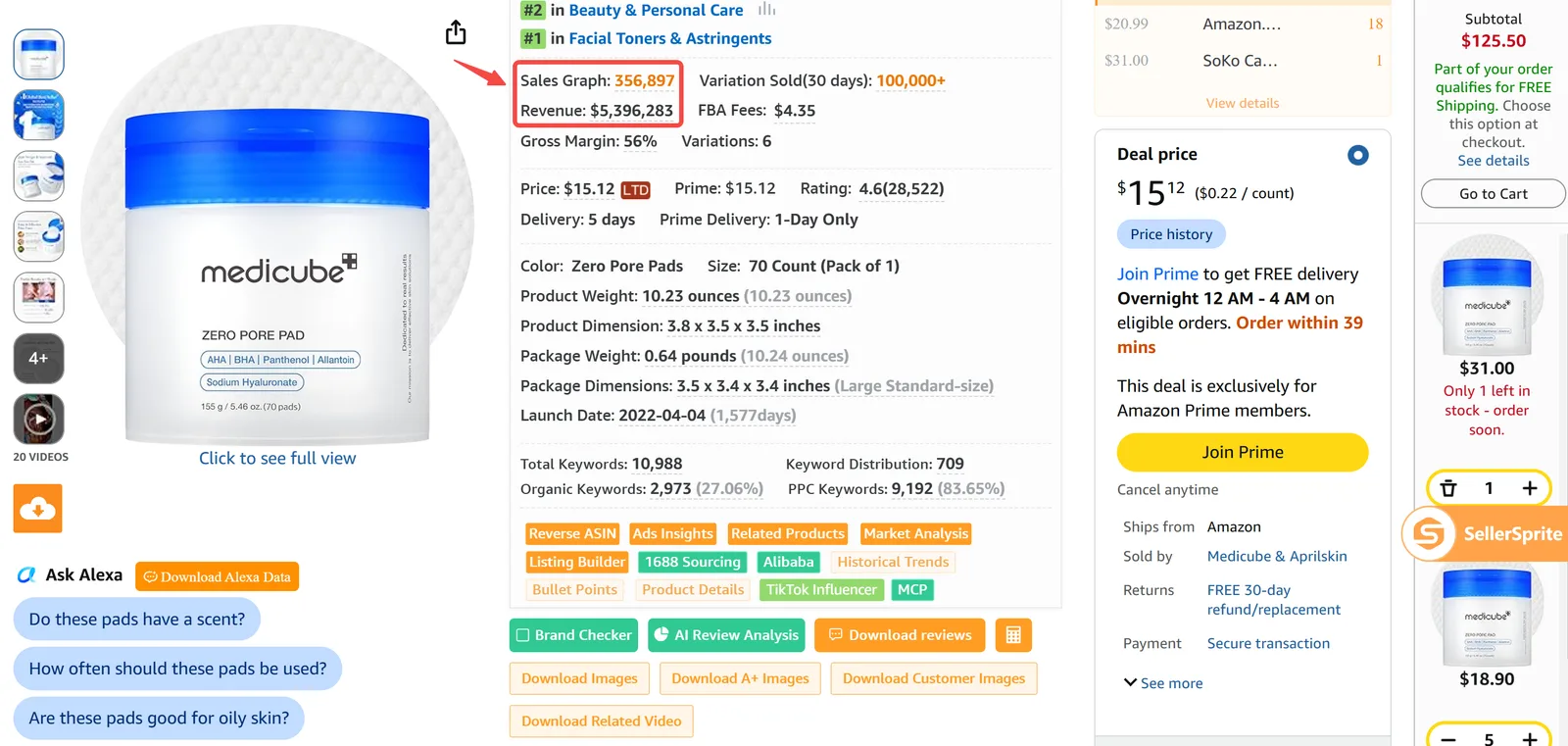This screenshot has height=746, width=1568.
Task: Click the Download A+ Images button
Action: pos(740,678)
